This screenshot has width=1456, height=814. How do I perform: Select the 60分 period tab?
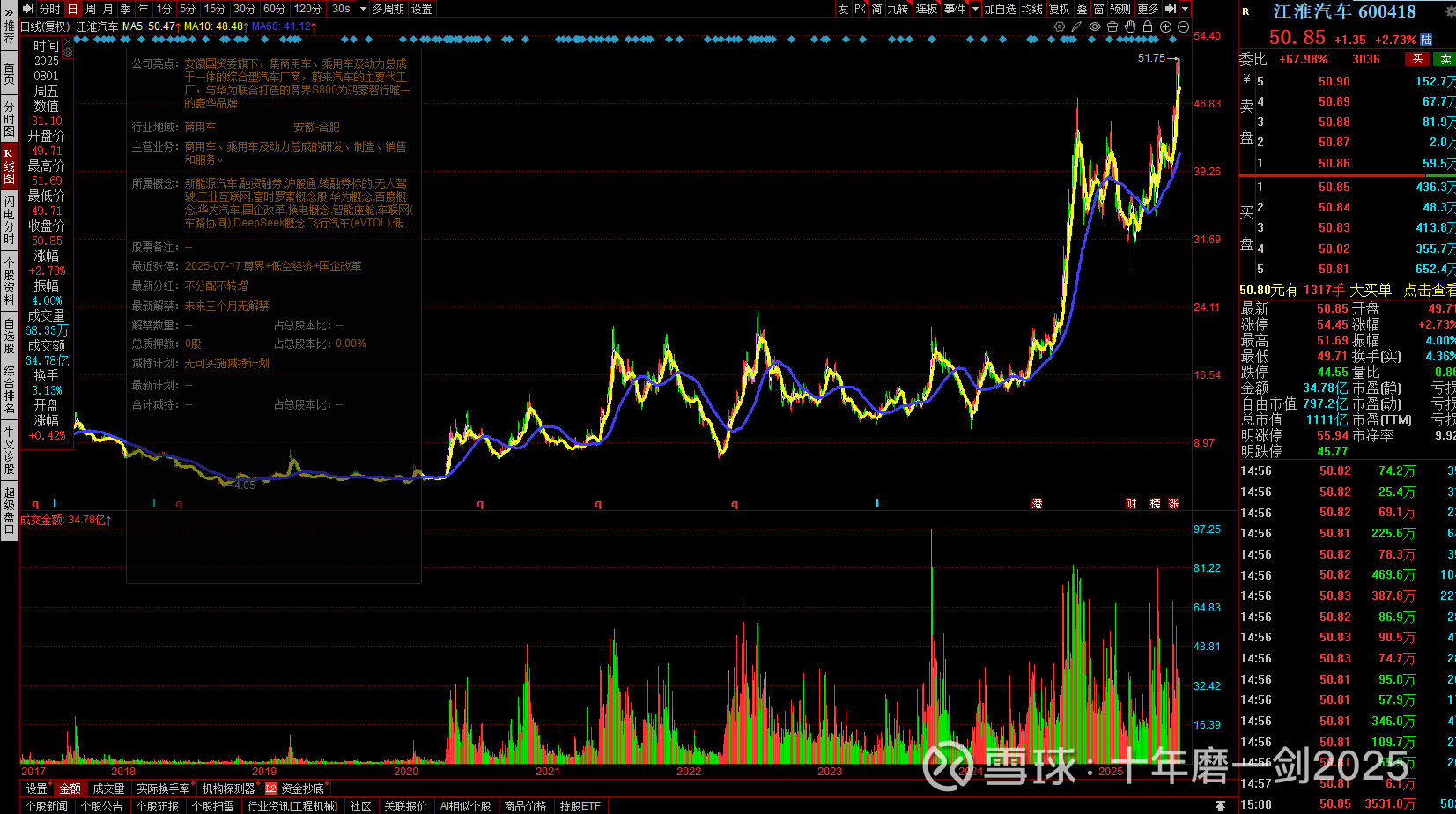pyautogui.click(x=275, y=9)
